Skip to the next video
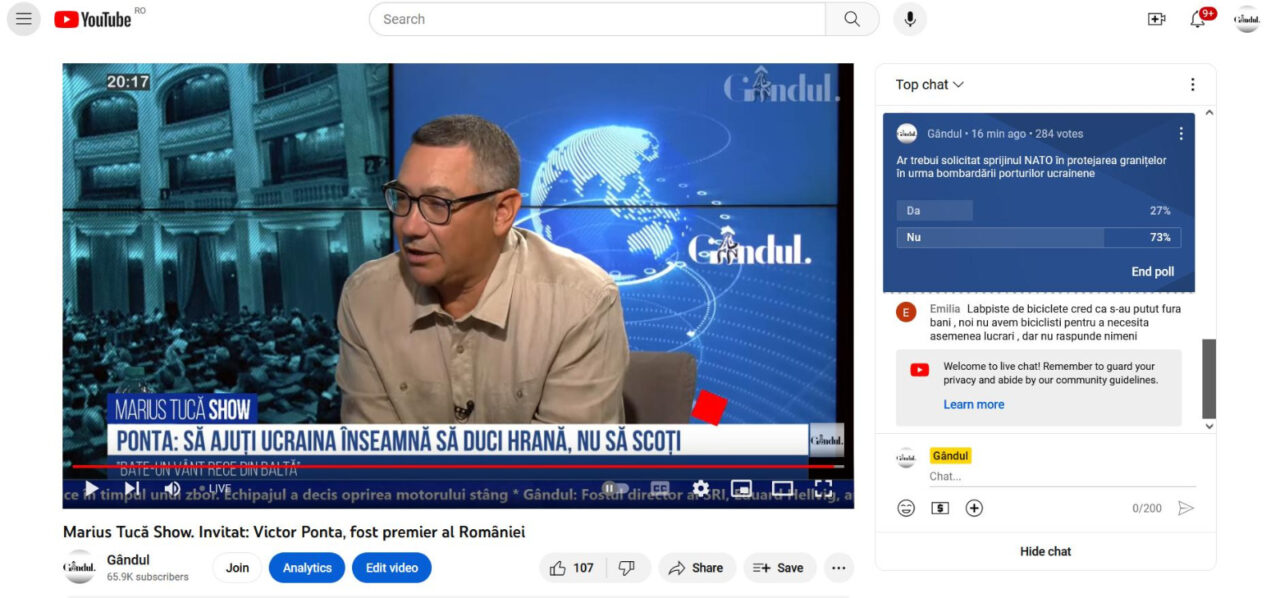This screenshot has height=598, width=1280. pyautogui.click(x=131, y=488)
